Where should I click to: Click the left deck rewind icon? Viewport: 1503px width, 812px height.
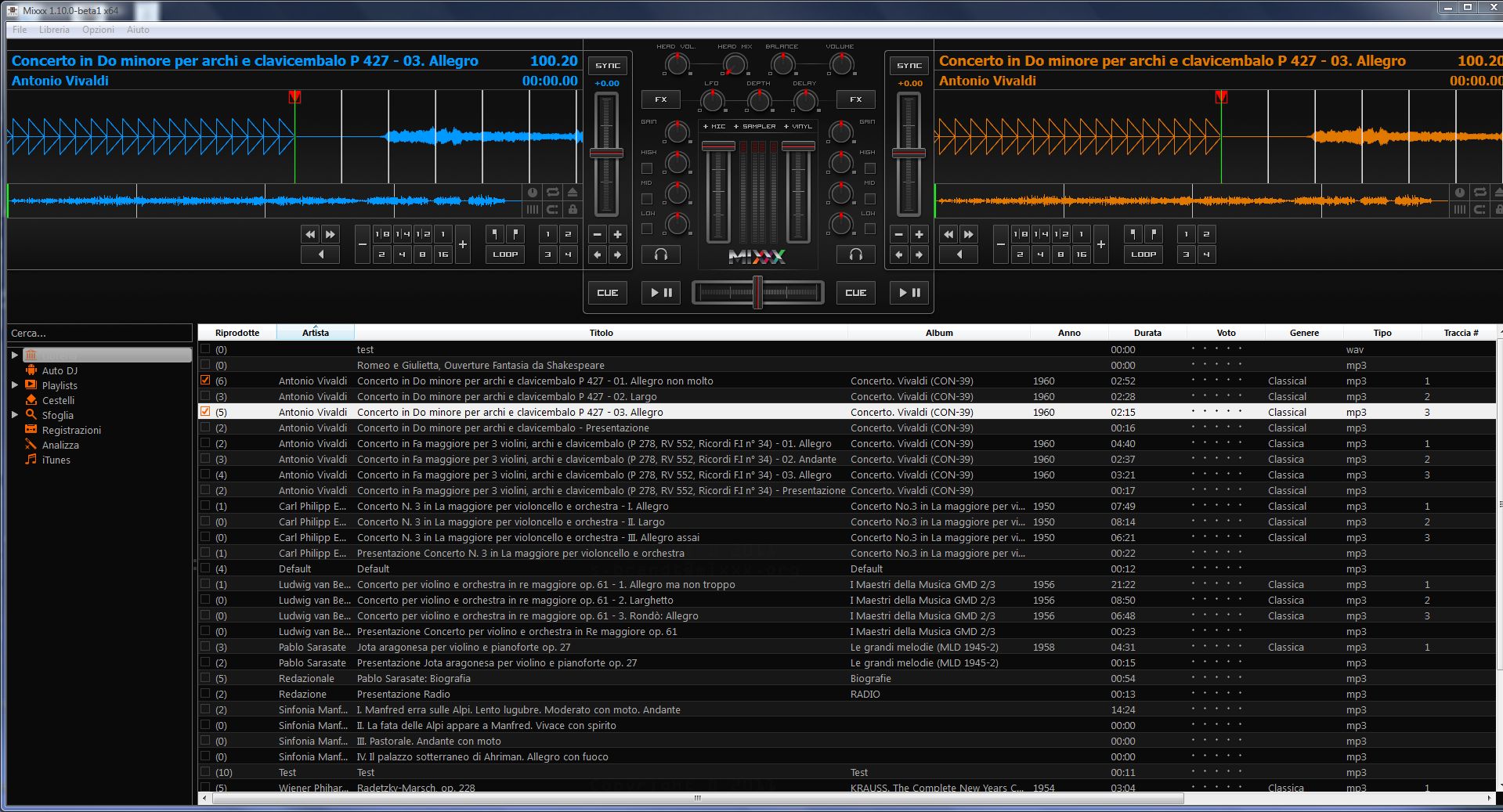[311, 234]
